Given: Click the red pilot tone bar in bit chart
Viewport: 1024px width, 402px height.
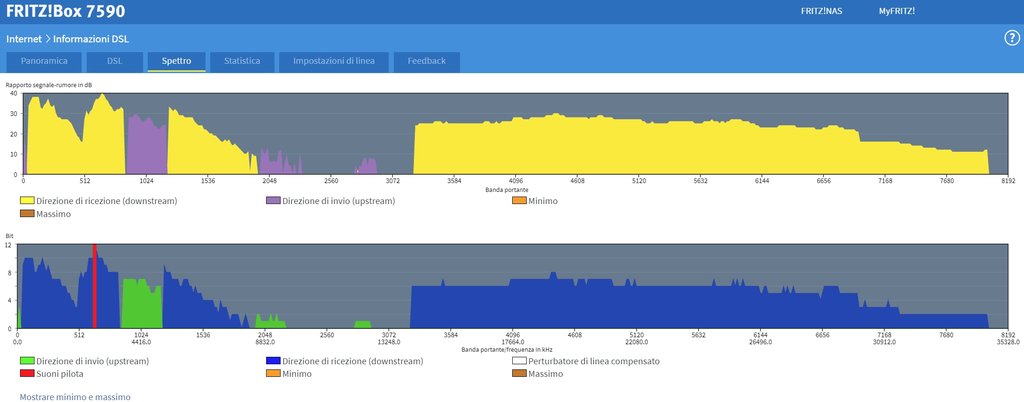Looking at the screenshot, I should point(95,287).
